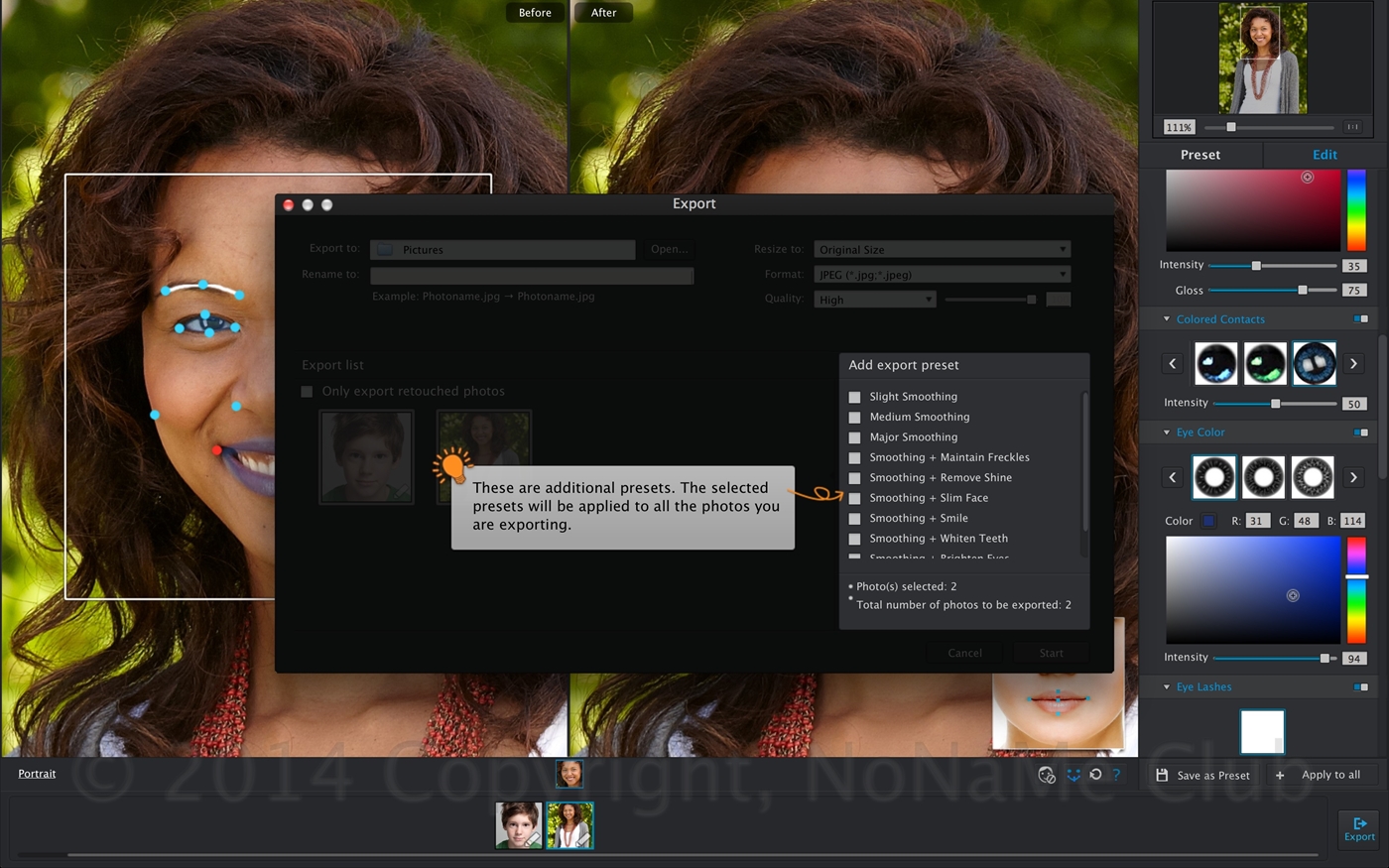1389x868 pixels.
Task: Collapse the Colored Contacts section triangle
Action: tap(1167, 319)
